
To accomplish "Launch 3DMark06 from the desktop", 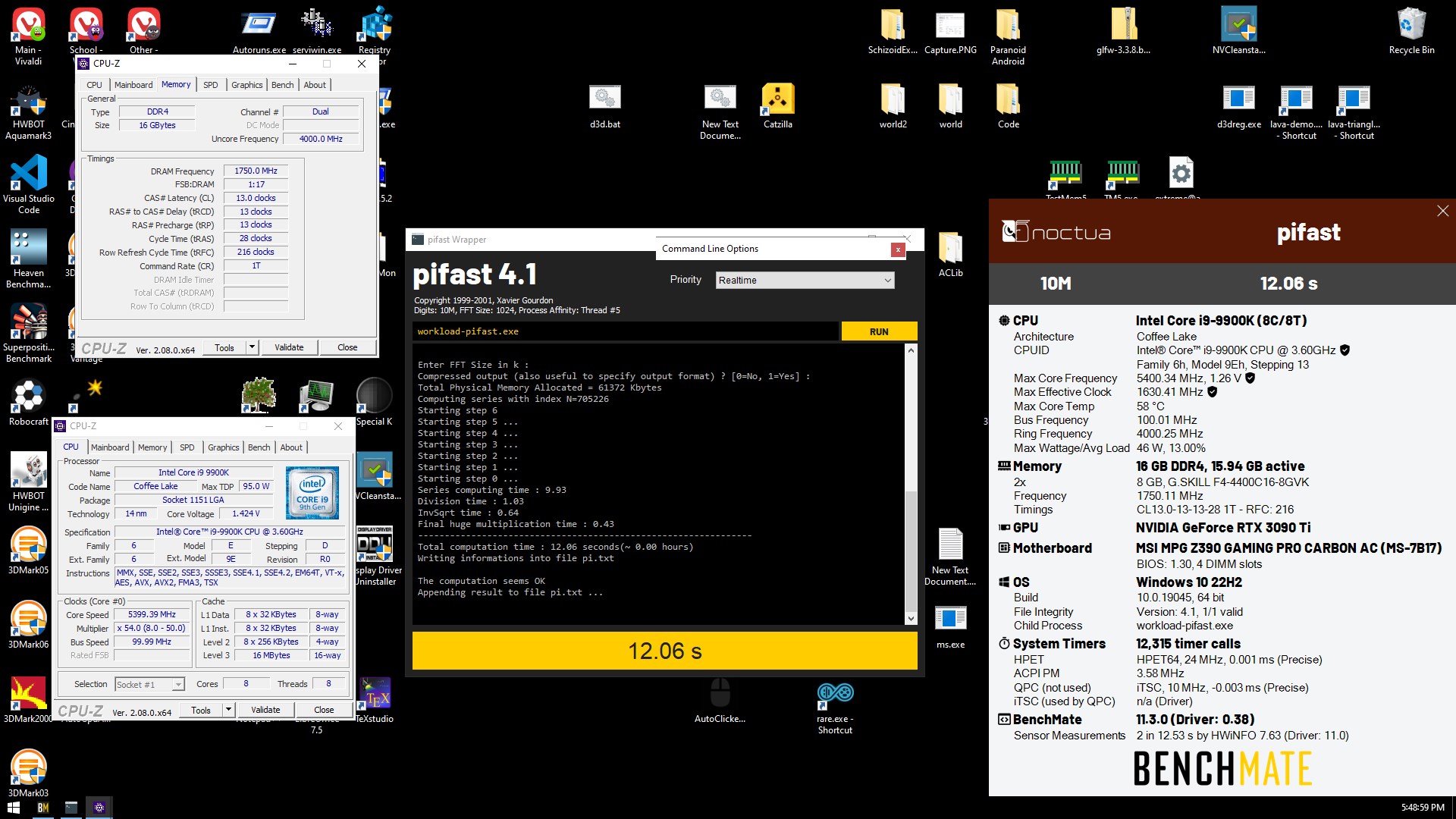I will pos(29,625).
